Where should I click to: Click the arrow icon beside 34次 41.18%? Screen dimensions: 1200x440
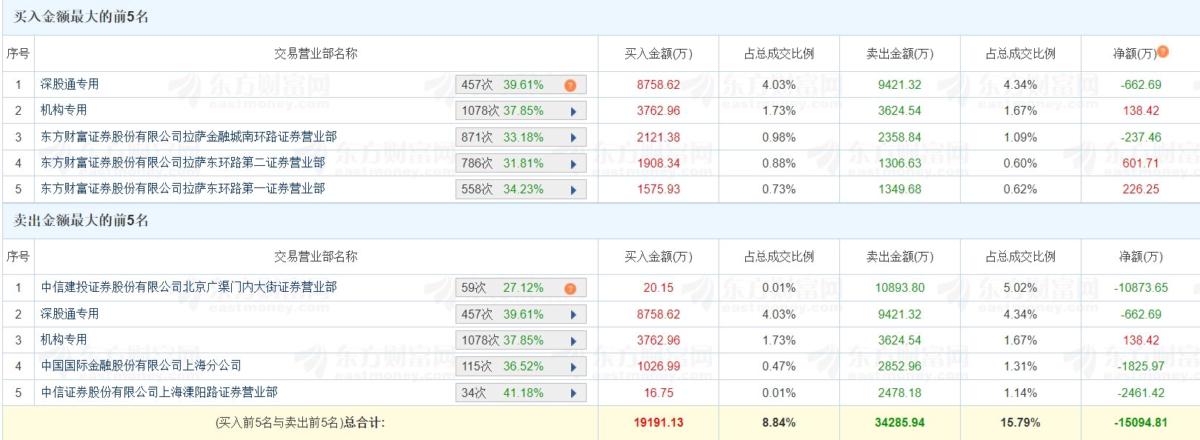click(574, 392)
